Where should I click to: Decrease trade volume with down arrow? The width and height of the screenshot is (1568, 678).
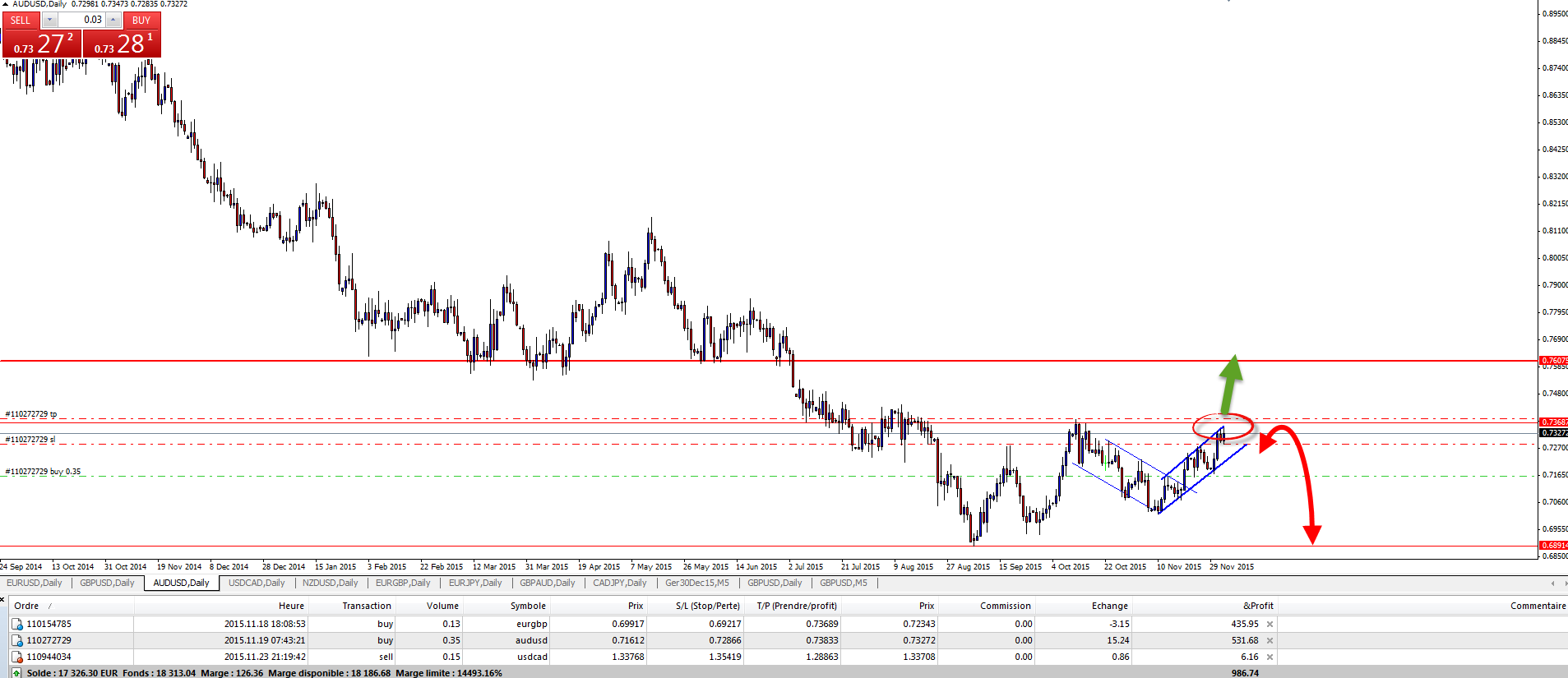49,20
